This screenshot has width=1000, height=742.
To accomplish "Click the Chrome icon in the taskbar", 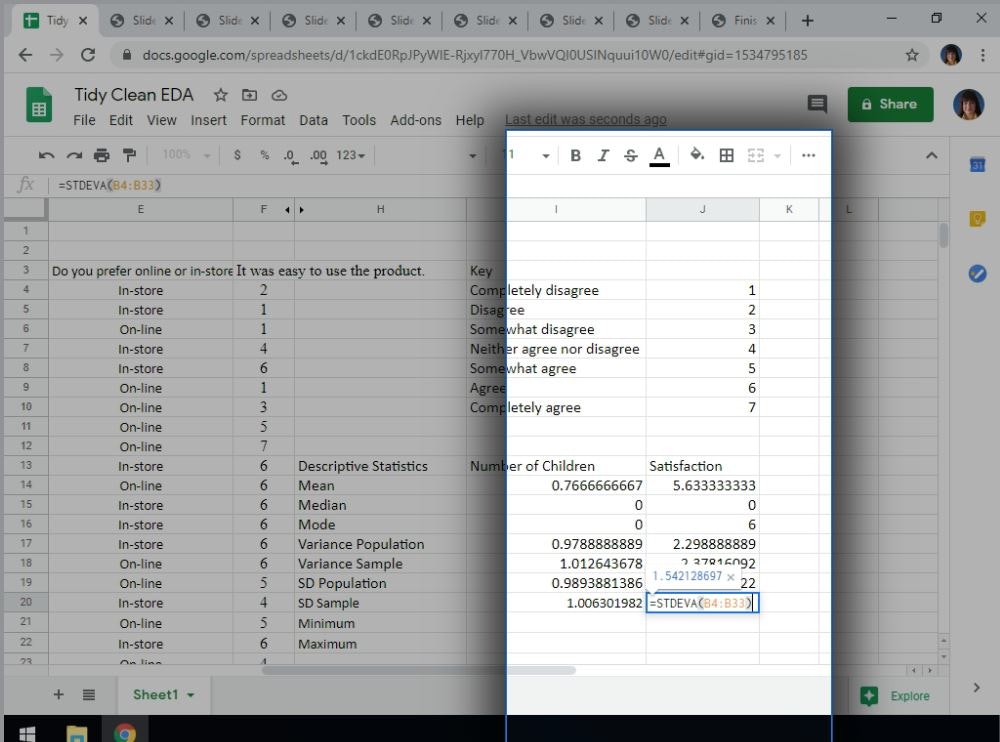I will click(124, 733).
